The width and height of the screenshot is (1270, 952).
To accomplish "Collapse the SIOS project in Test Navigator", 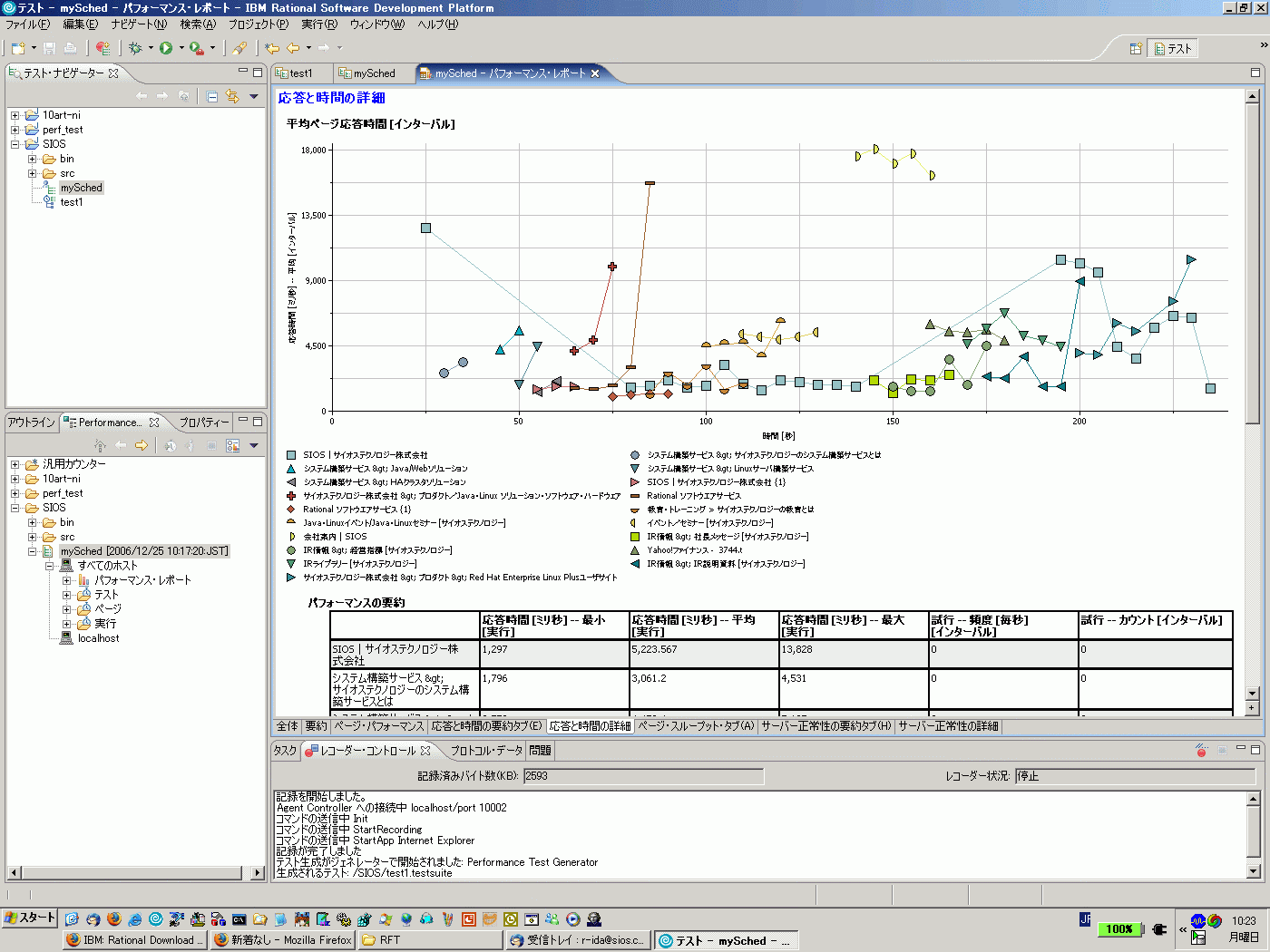I will (x=15, y=144).
